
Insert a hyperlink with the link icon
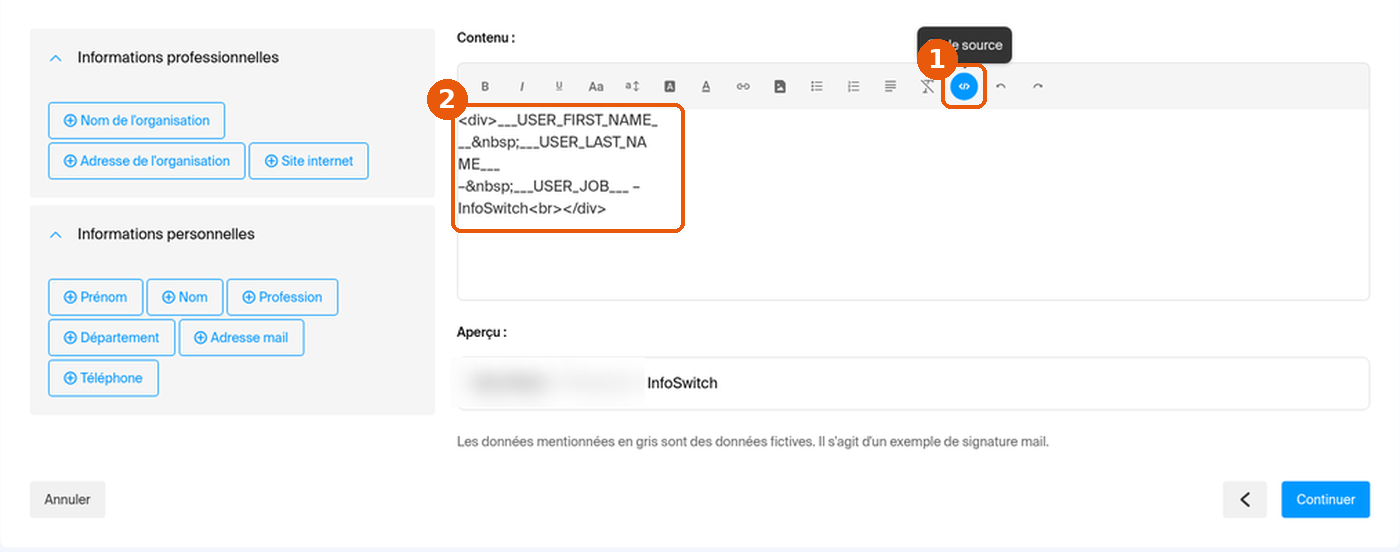(743, 87)
